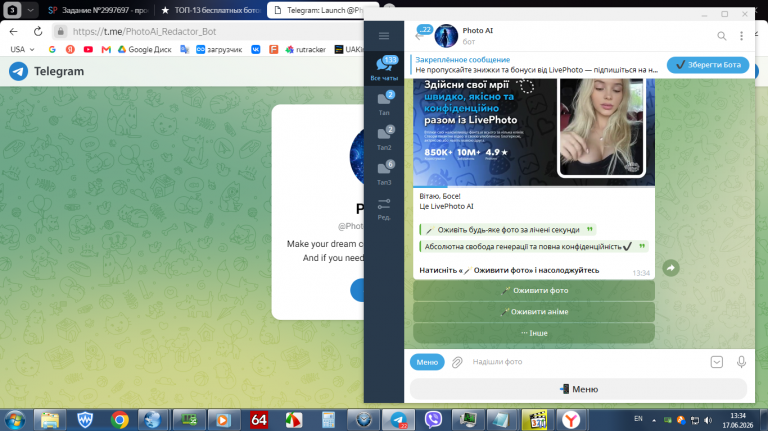Go back in the browser
Screen dimensions: 768x431
tap(14, 31)
